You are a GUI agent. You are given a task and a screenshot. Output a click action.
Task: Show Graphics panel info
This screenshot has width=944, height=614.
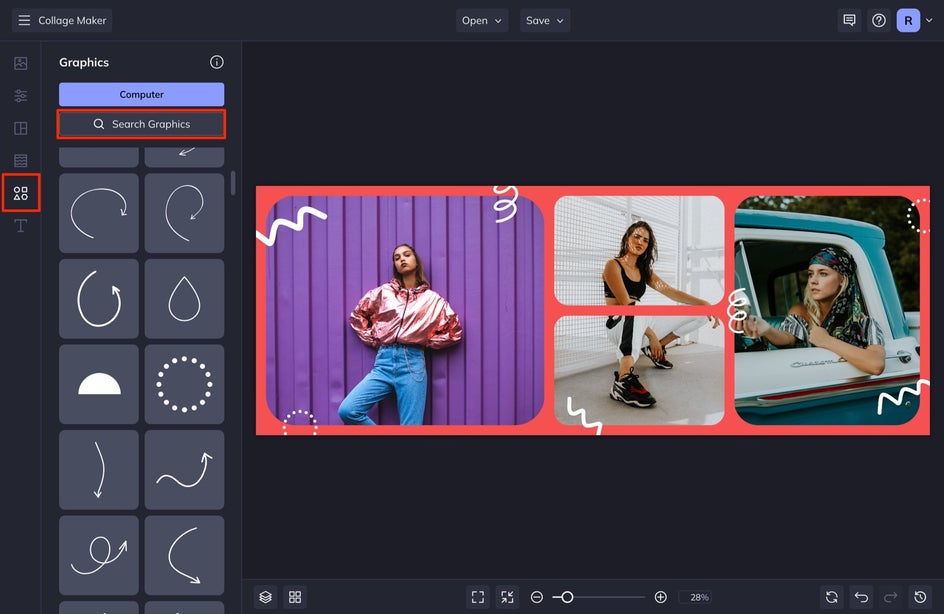217,62
